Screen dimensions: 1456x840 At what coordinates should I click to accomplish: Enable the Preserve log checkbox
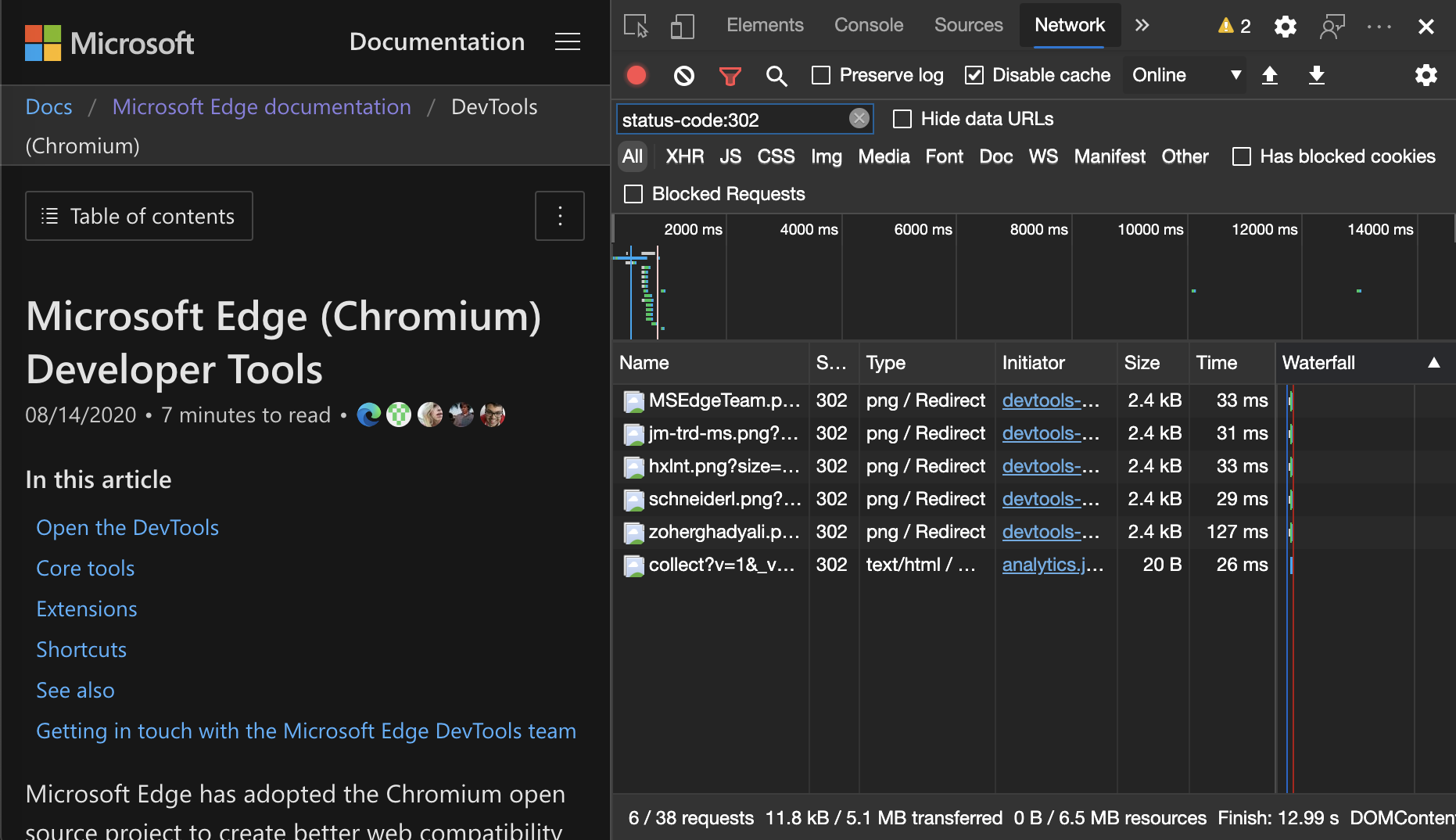click(821, 75)
